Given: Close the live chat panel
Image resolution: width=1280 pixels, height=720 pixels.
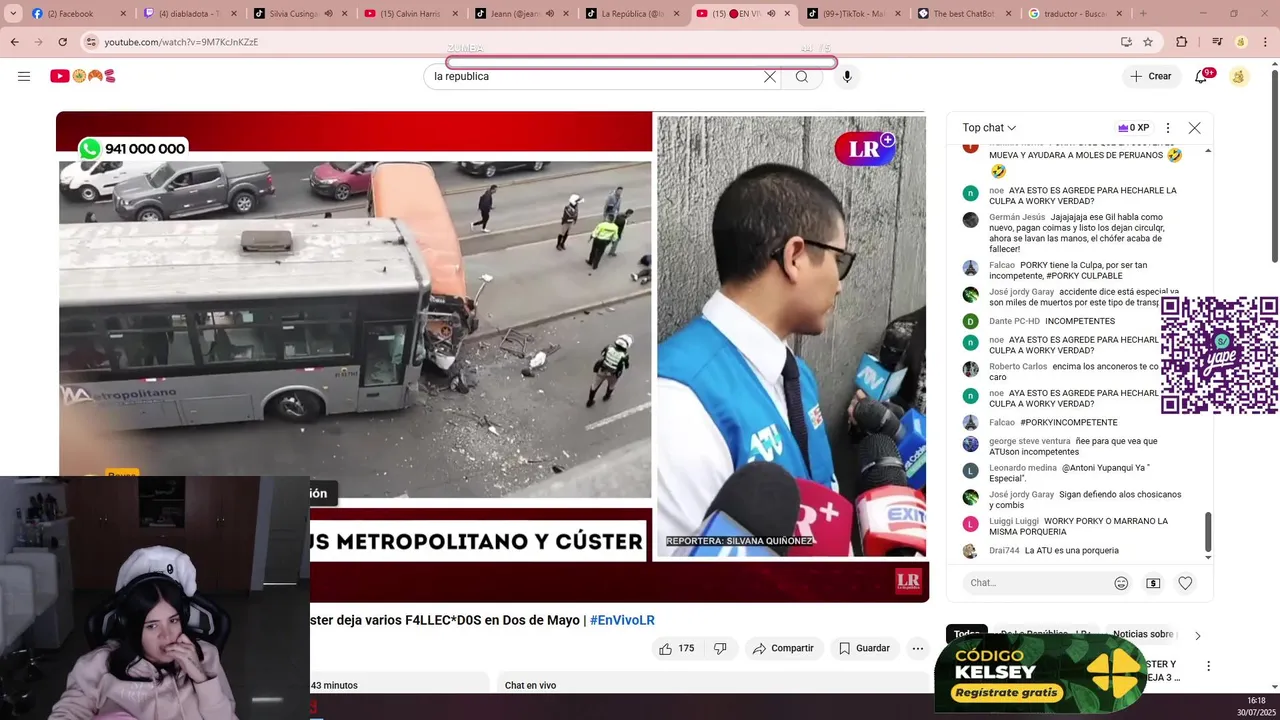Looking at the screenshot, I should [1194, 128].
